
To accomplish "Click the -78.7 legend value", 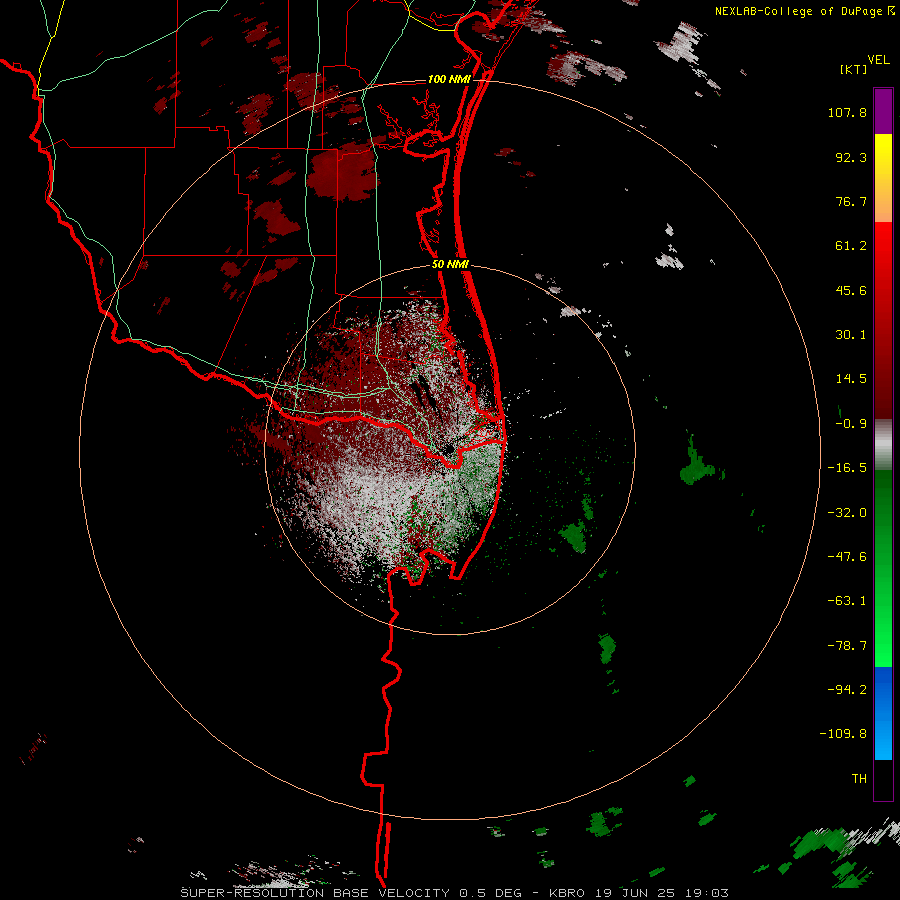I will [847, 646].
